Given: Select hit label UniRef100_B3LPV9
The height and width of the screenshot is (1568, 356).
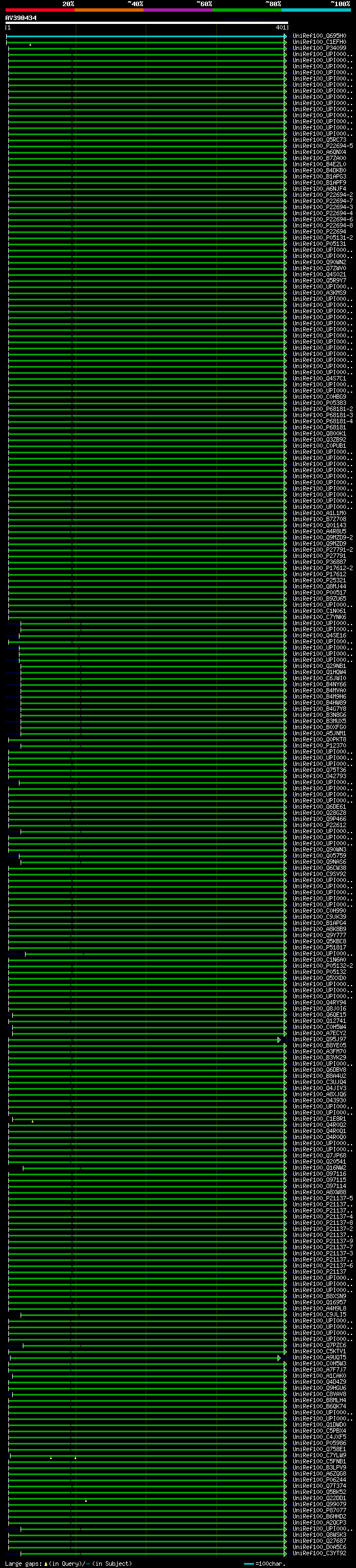Looking at the screenshot, I should pos(319,1467).
